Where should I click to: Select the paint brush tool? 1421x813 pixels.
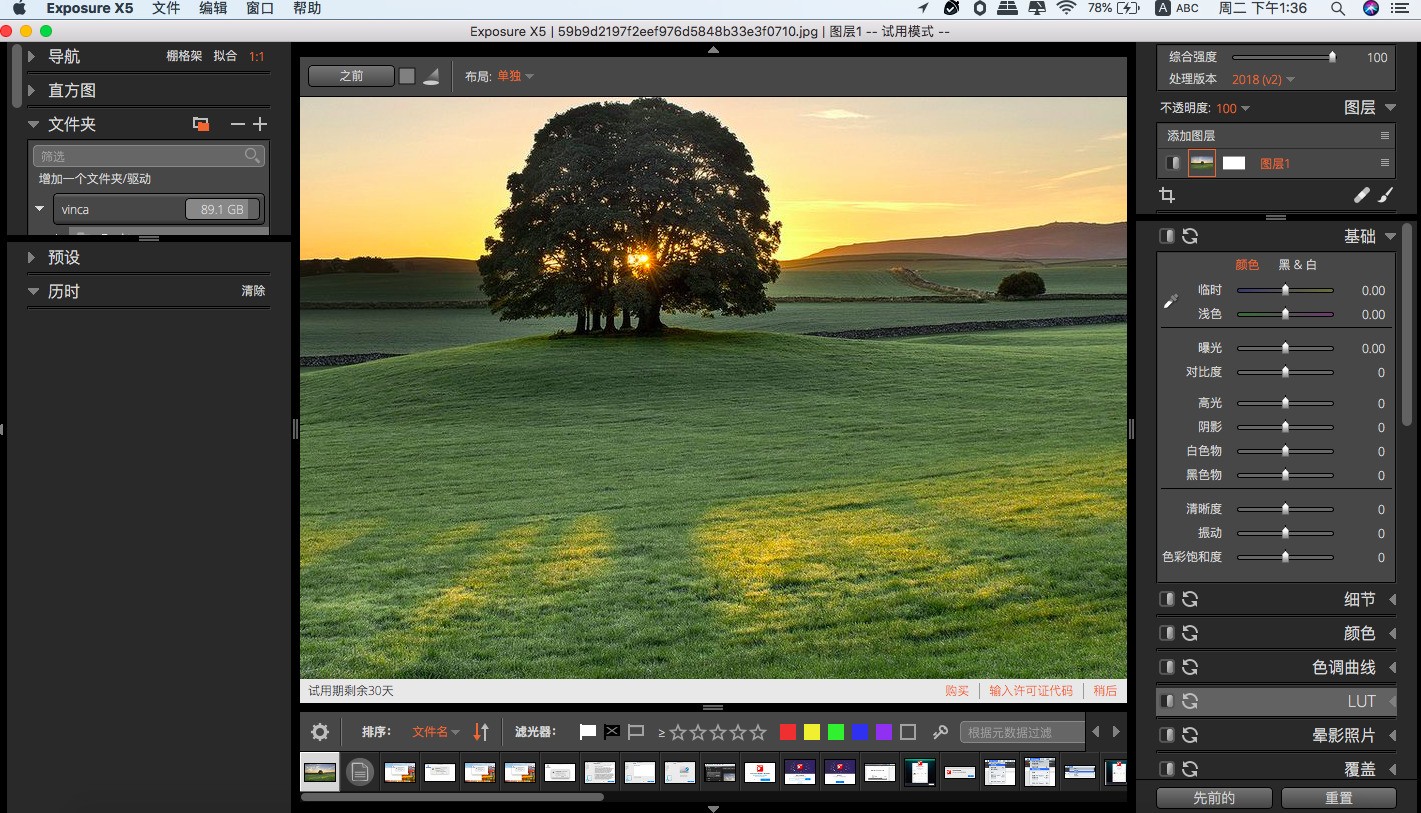pyautogui.click(x=1385, y=196)
